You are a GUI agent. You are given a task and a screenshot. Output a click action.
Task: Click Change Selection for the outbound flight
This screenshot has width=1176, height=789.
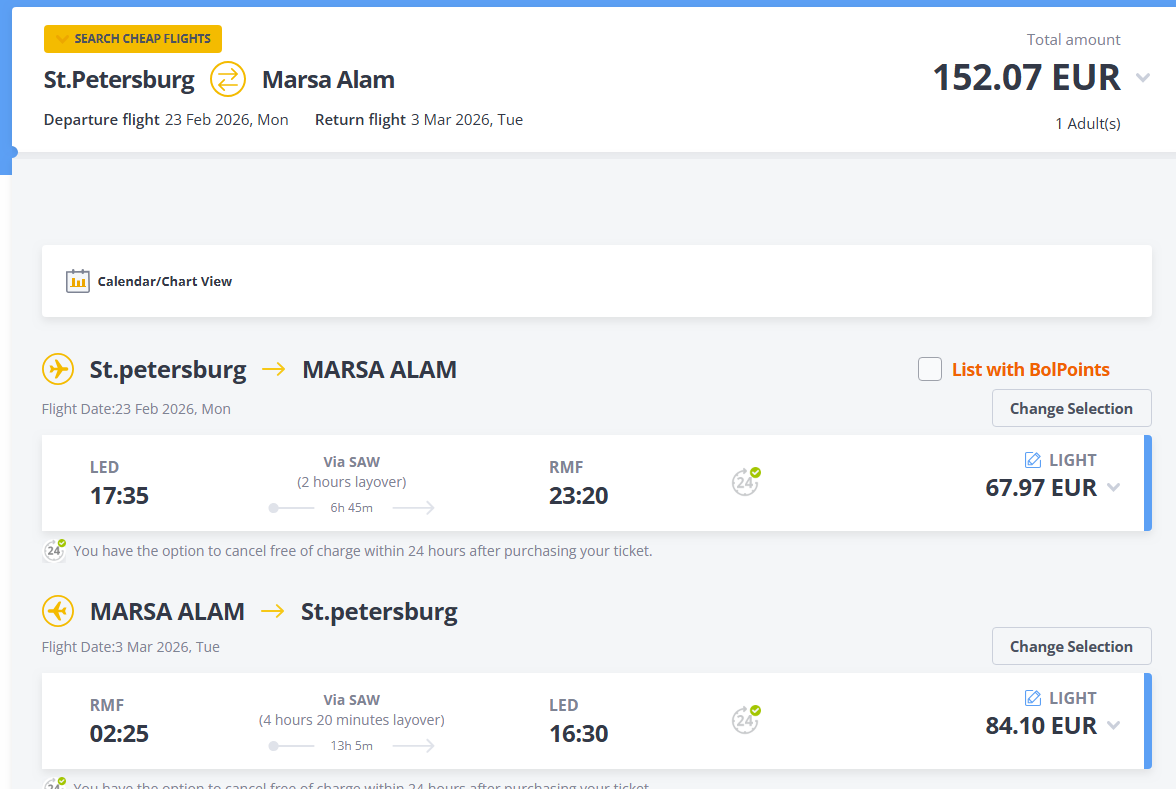1071,408
